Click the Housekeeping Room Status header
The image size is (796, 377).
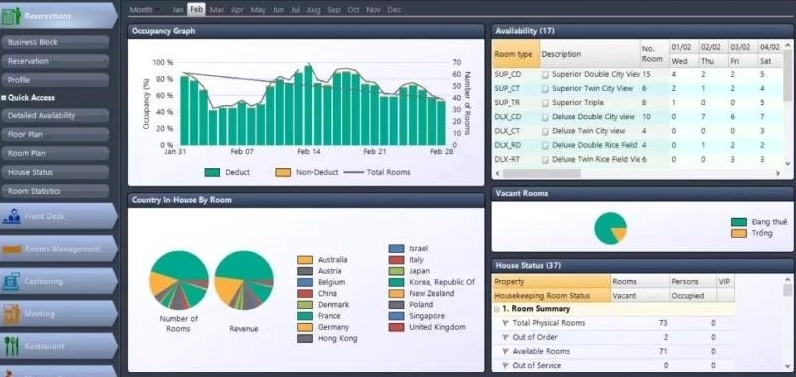coord(551,295)
